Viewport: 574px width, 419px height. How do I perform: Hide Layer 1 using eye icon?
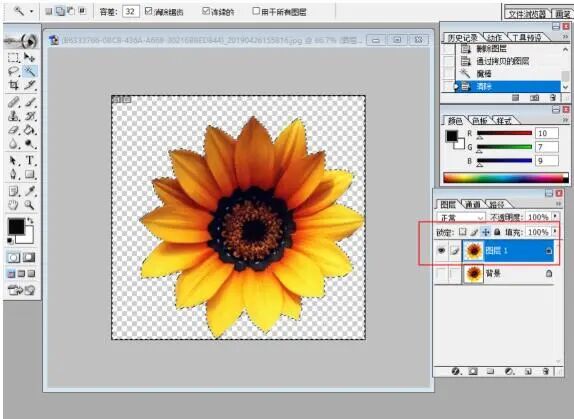click(441, 251)
